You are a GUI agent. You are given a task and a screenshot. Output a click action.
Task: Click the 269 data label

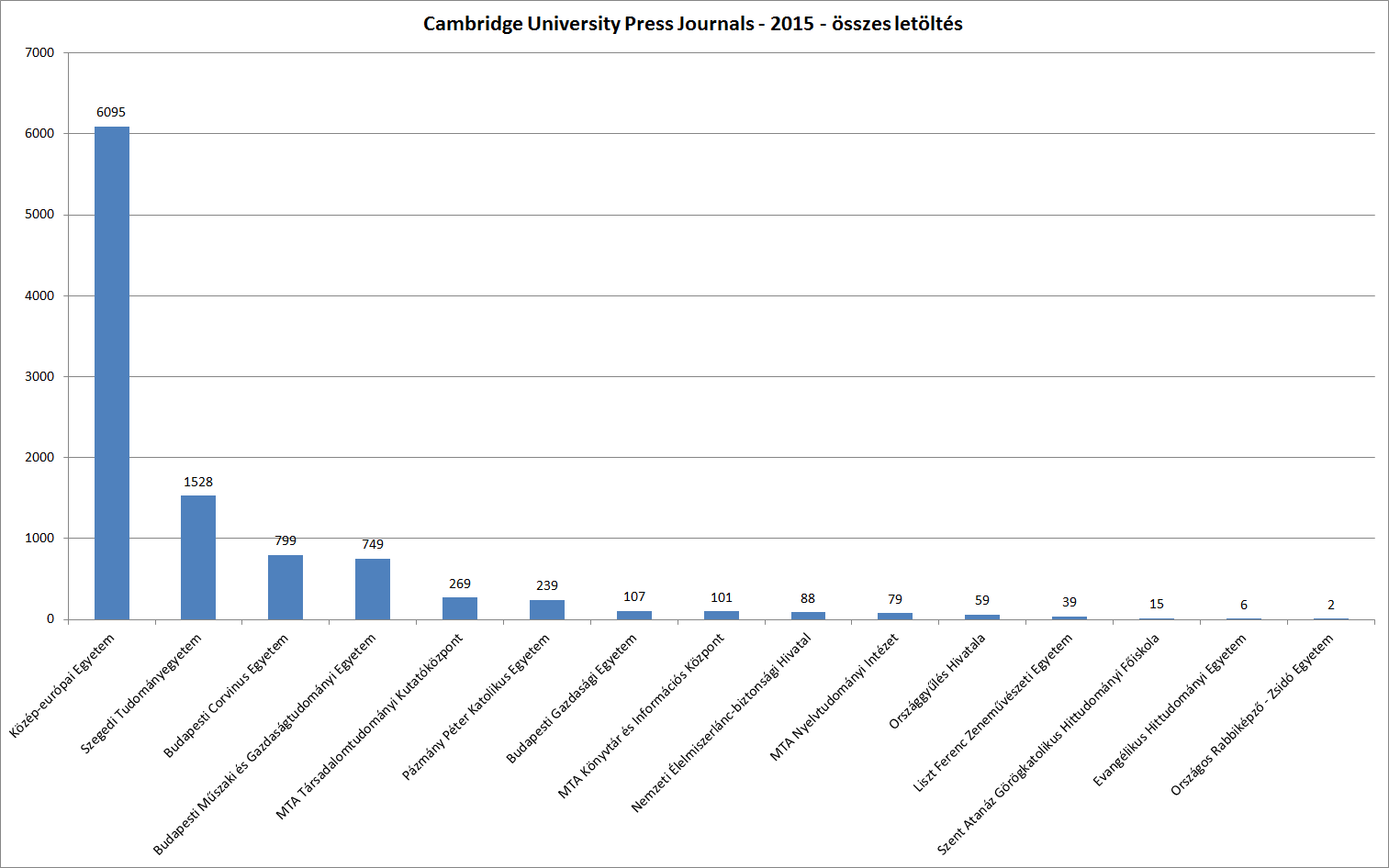coord(460,584)
